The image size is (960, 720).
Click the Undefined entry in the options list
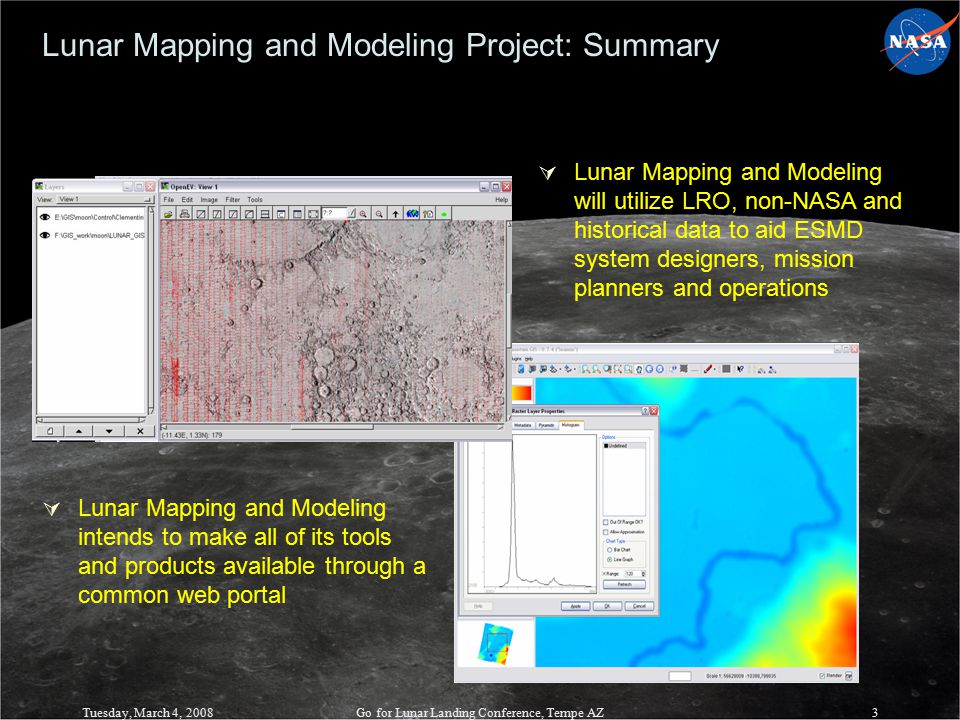624,446
